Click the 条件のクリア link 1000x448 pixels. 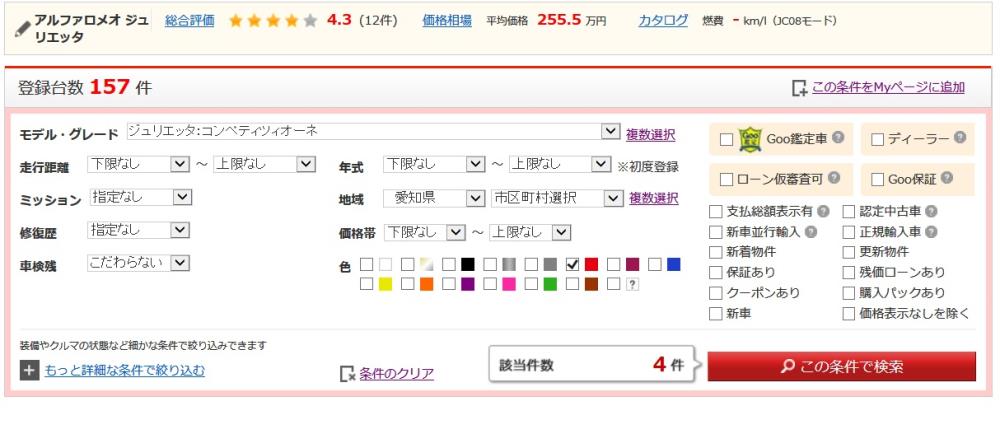click(x=397, y=373)
